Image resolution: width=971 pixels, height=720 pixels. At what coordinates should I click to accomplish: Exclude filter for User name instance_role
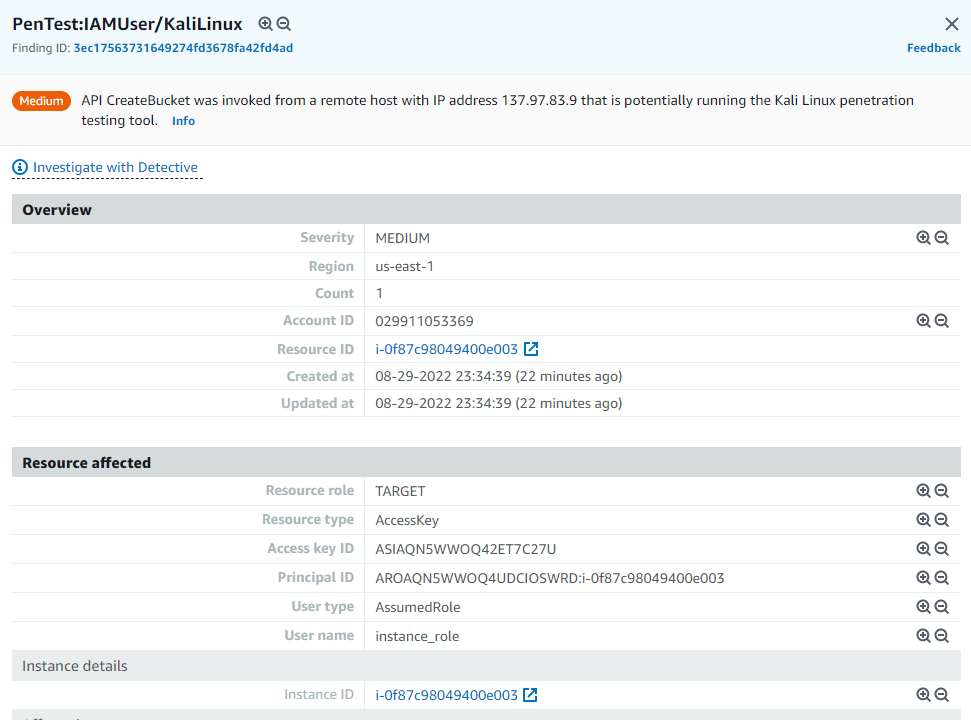[x=942, y=636]
